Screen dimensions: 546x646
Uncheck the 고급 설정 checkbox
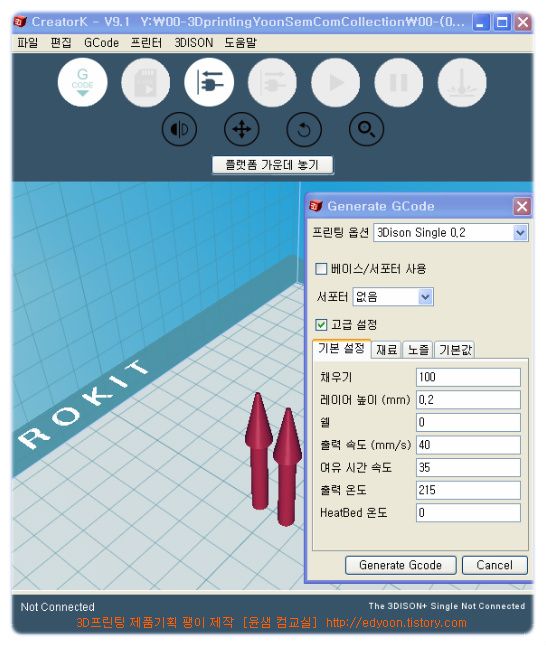click(x=321, y=325)
